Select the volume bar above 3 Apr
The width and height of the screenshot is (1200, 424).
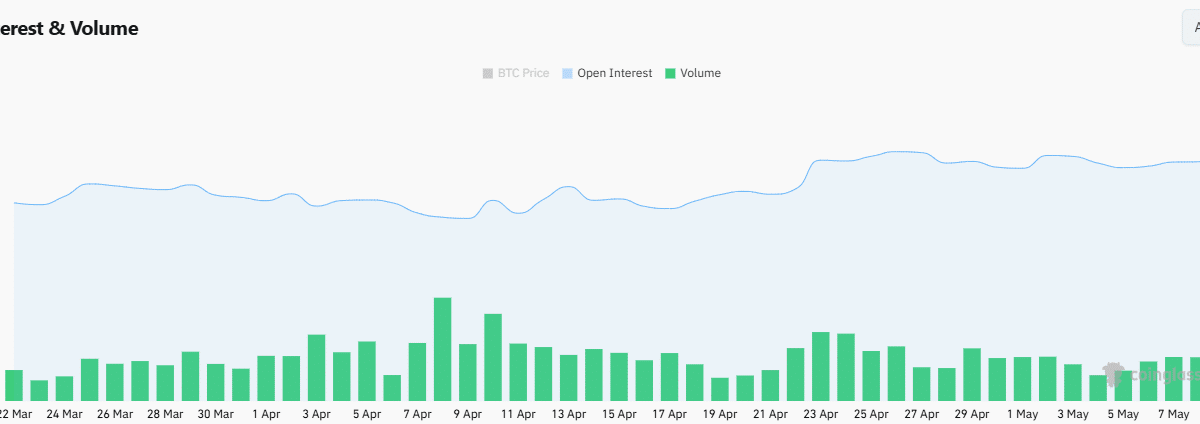(x=316, y=367)
